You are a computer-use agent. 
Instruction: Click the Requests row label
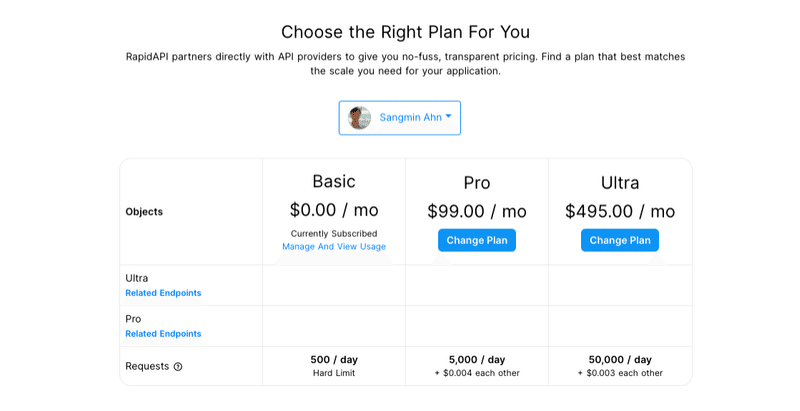point(147,366)
